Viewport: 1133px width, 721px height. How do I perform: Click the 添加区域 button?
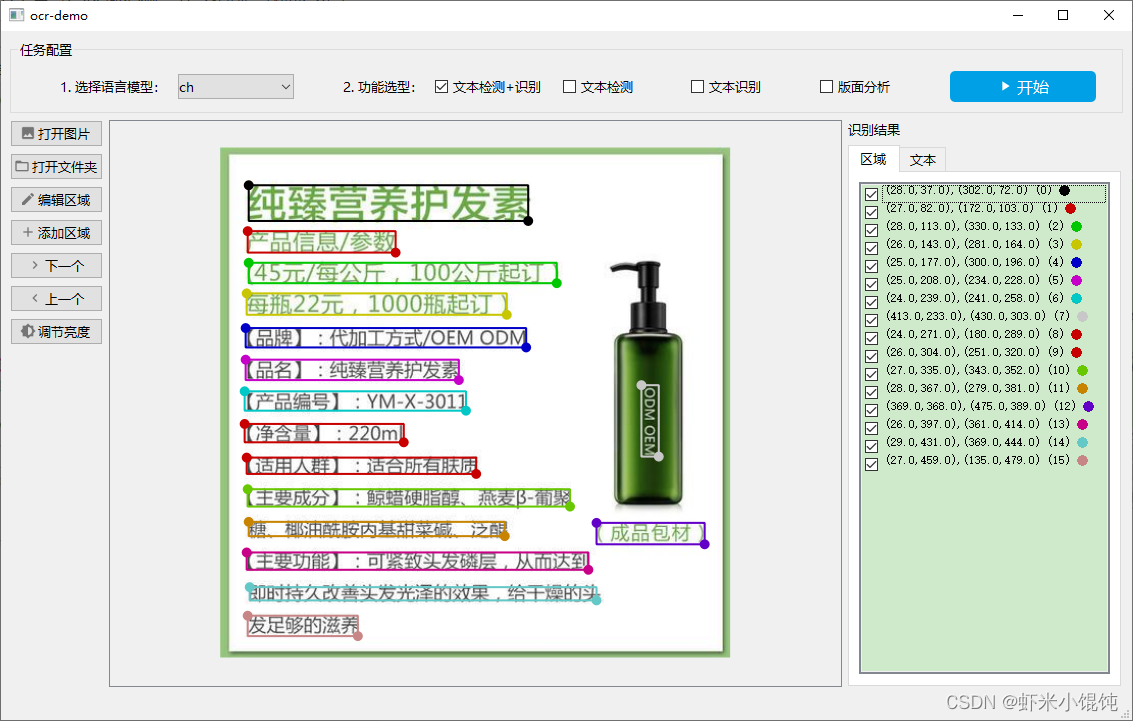click(55, 232)
